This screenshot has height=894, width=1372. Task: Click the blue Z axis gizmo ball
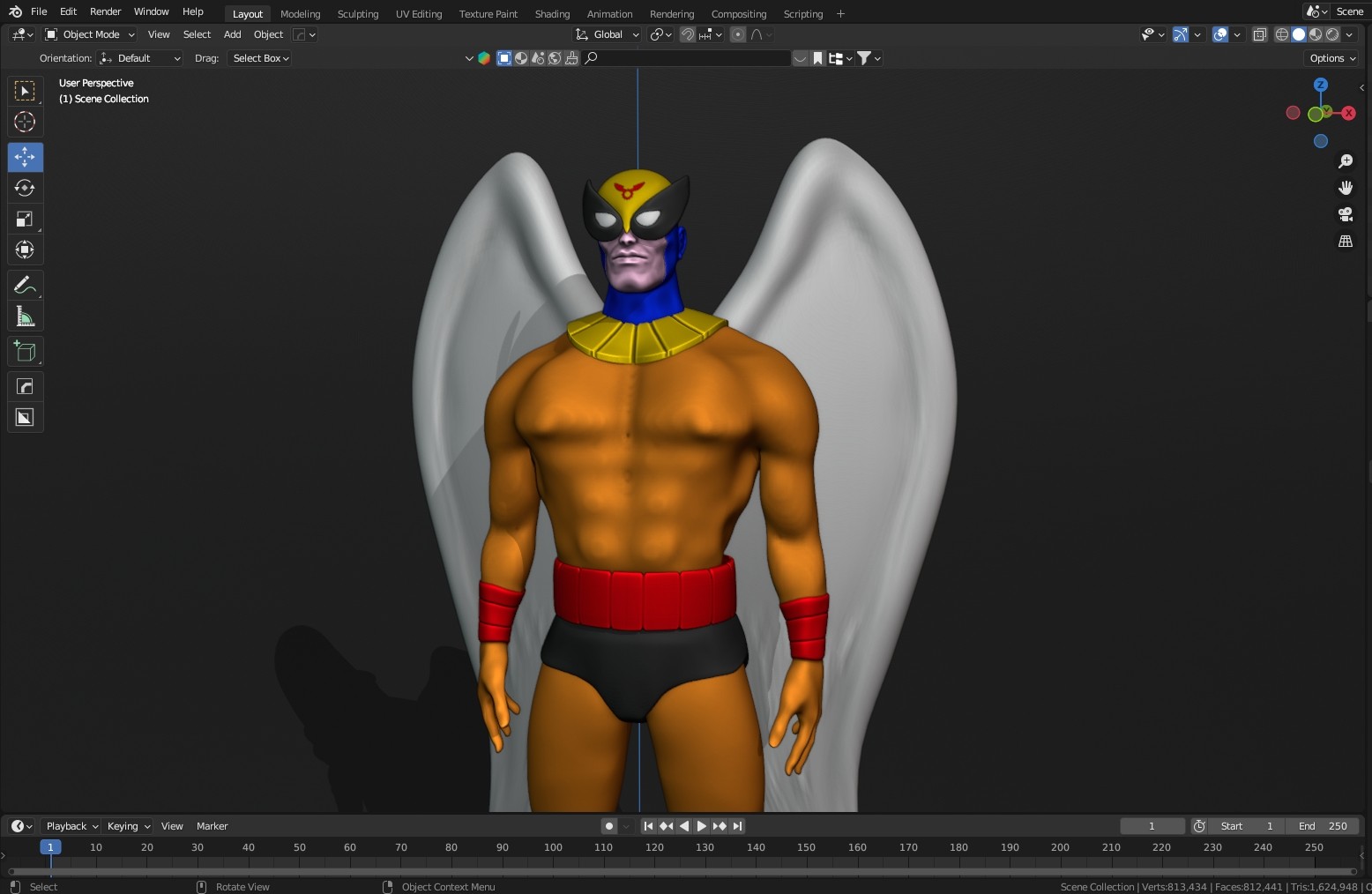pyautogui.click(x=1321, y=85)
